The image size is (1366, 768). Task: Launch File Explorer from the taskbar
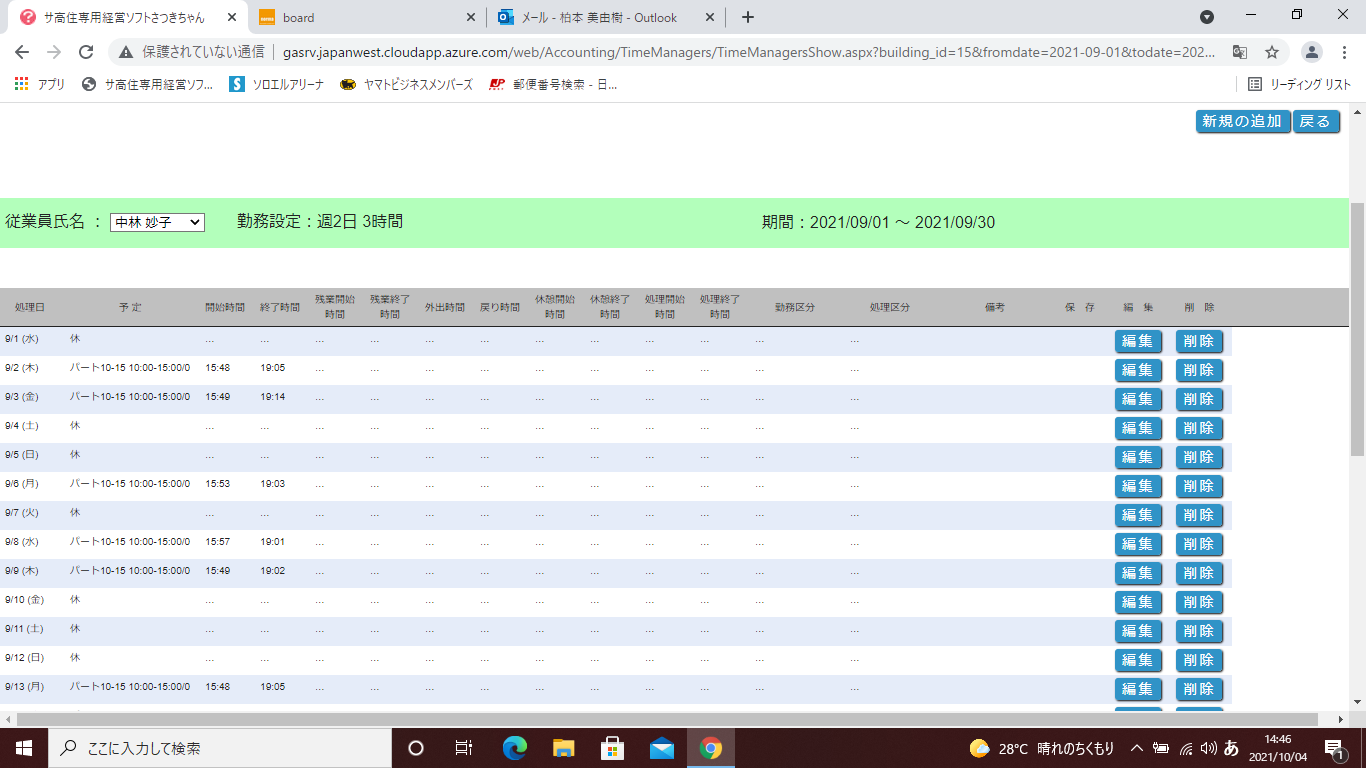coord(564,748)
